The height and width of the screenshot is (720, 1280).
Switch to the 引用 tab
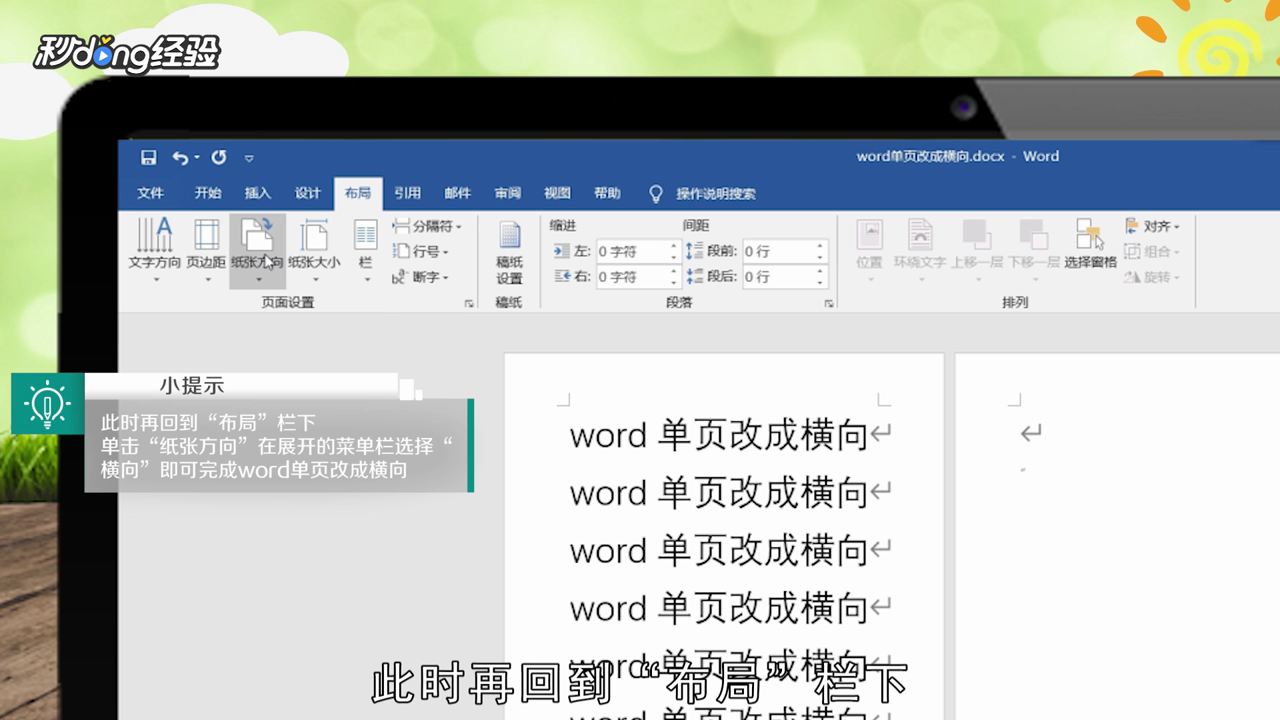coord(407,193)
